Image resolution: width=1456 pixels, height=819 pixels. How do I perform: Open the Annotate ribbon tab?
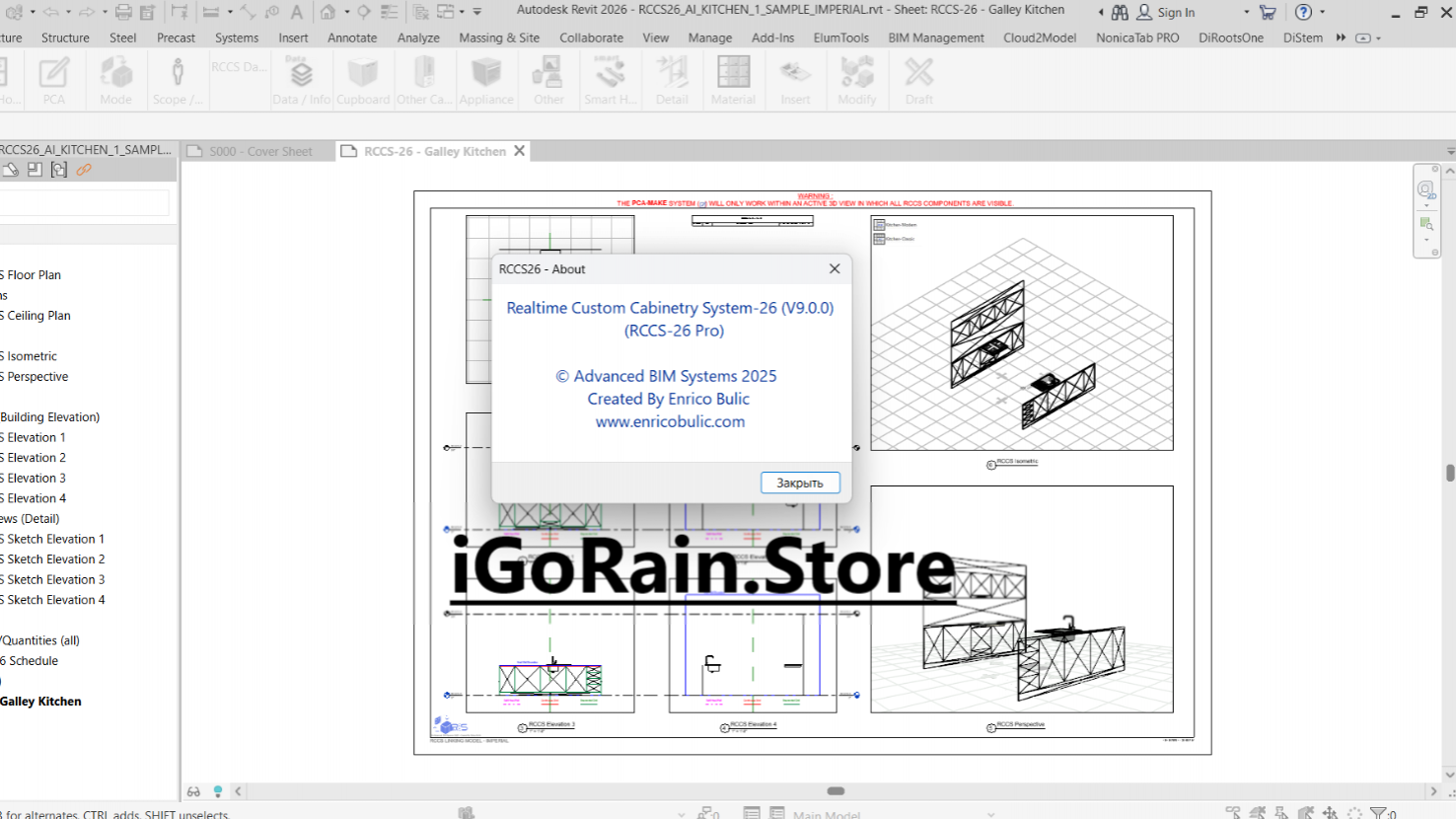click(x=352, y=37)
